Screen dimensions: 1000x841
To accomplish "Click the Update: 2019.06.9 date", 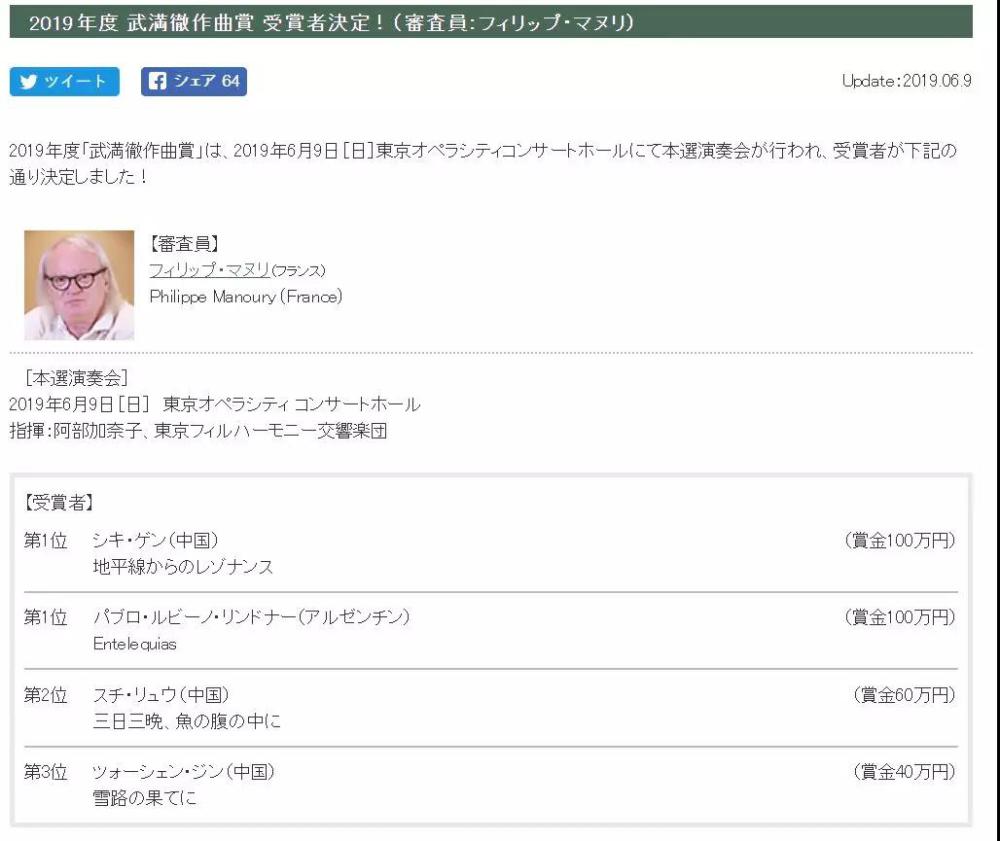I will (x=906, y=82).
